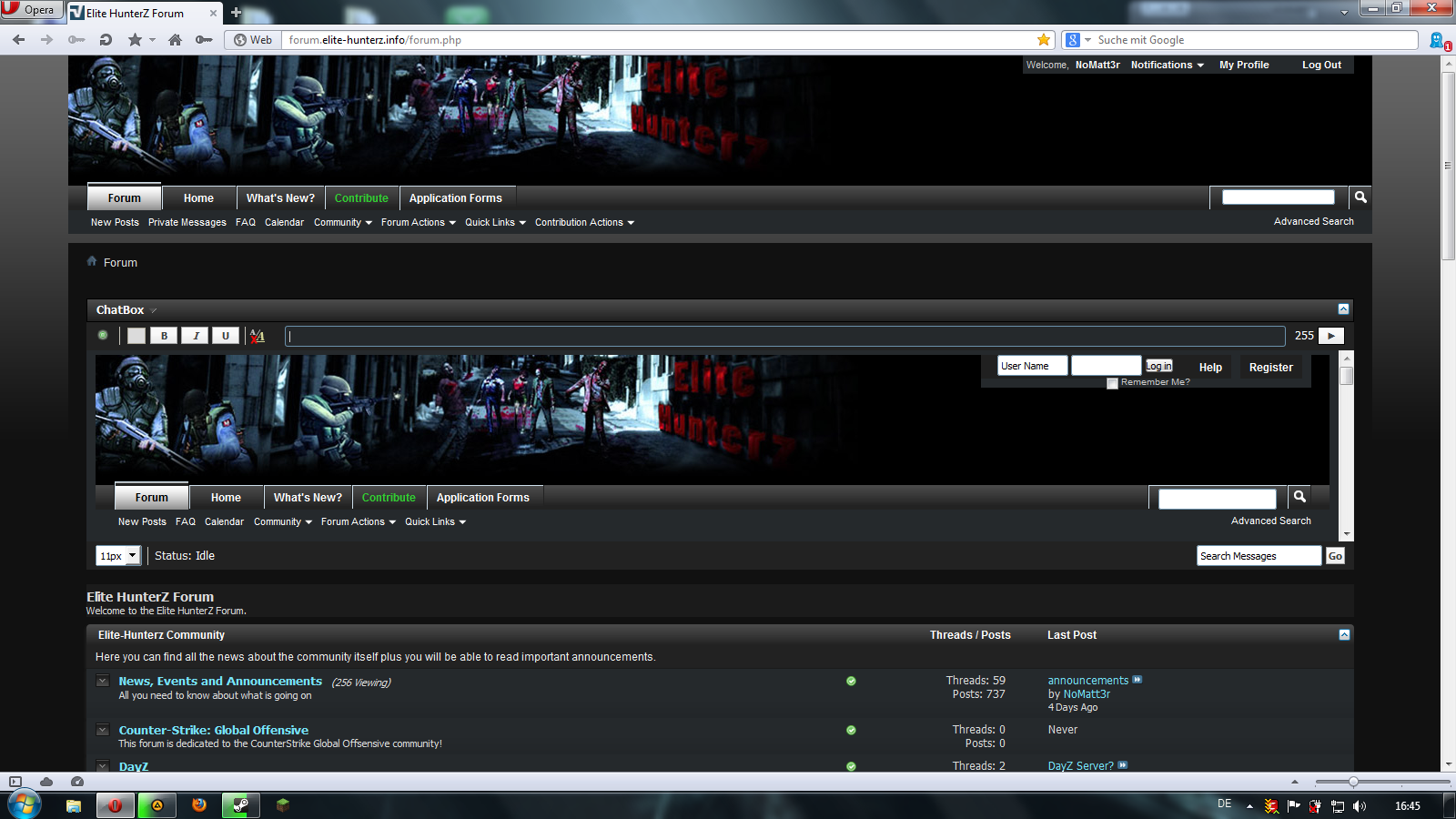Open the ChatBox text color picker
The width and height of the screenshot is (1456, 819).
point(136,336)
